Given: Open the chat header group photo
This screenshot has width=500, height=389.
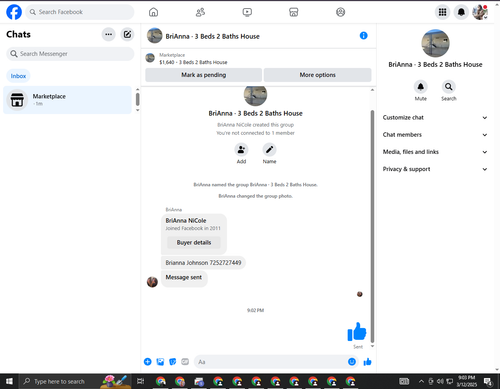Looking at the screenshot, I should [155, 36].
